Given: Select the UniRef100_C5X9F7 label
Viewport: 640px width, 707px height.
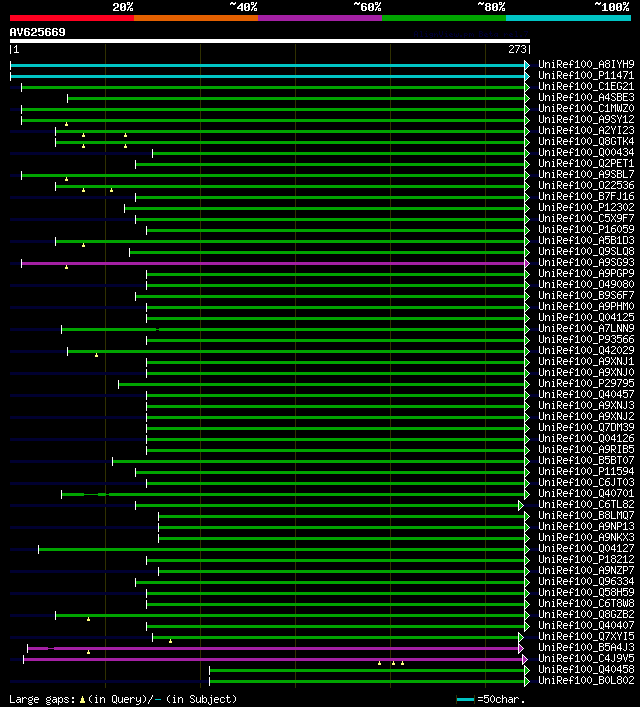Looking at the screenshot, I should tap(586, 218).
